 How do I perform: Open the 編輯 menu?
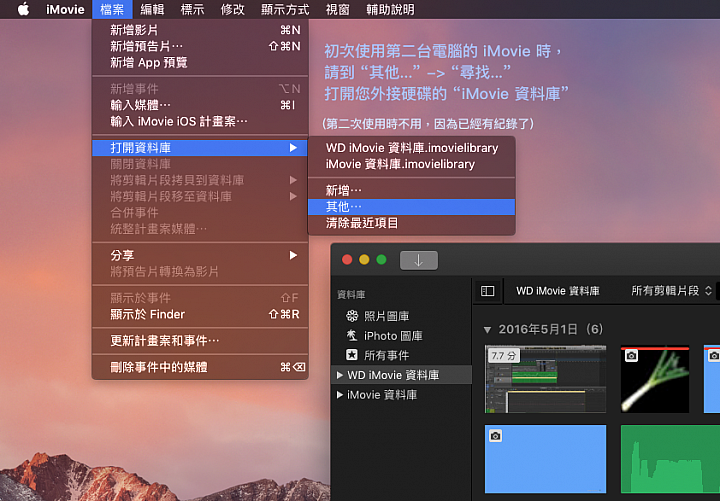[152, 9]
